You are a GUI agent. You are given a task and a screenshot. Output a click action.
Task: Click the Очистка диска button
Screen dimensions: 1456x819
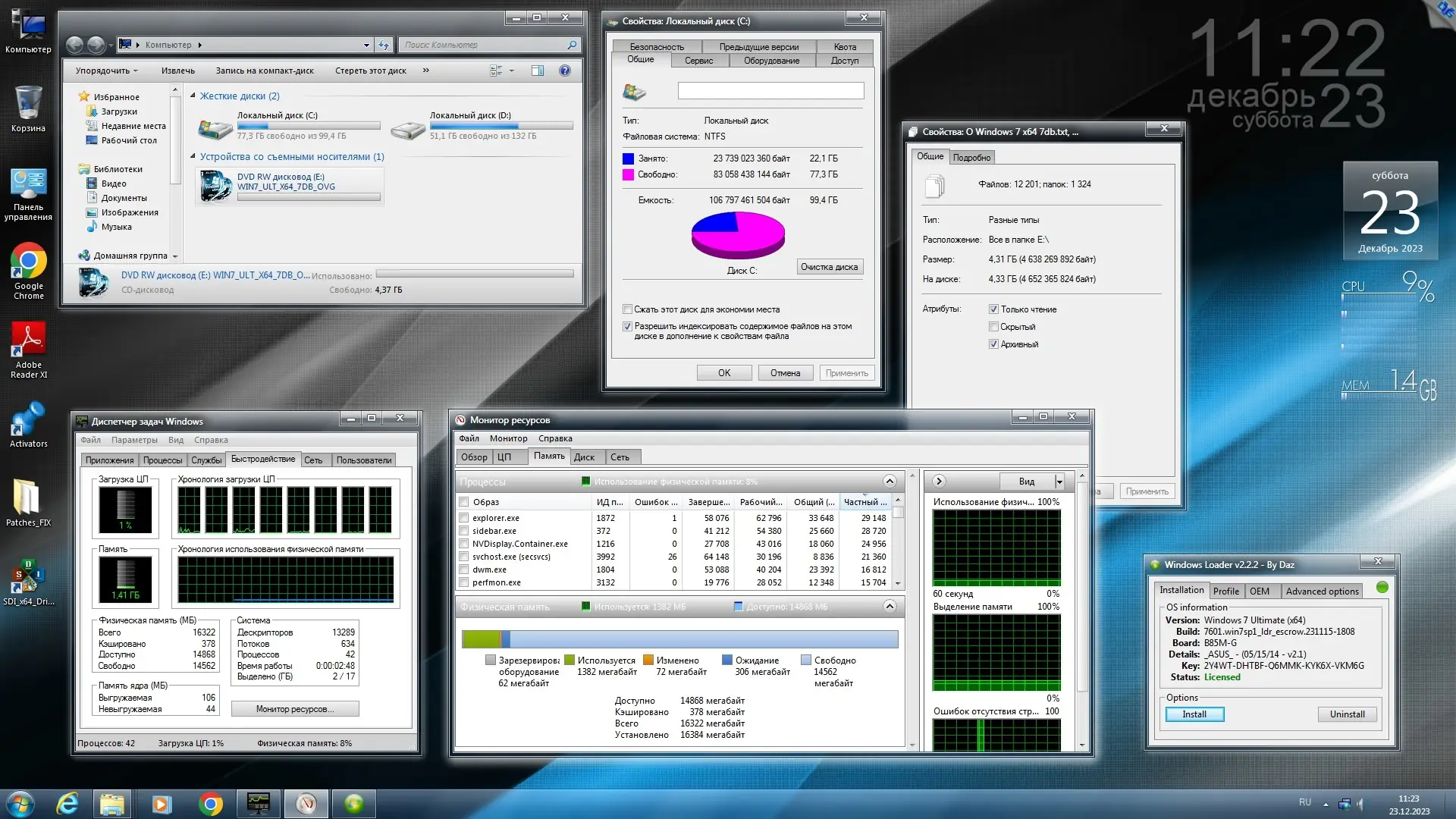click(829, 267)
